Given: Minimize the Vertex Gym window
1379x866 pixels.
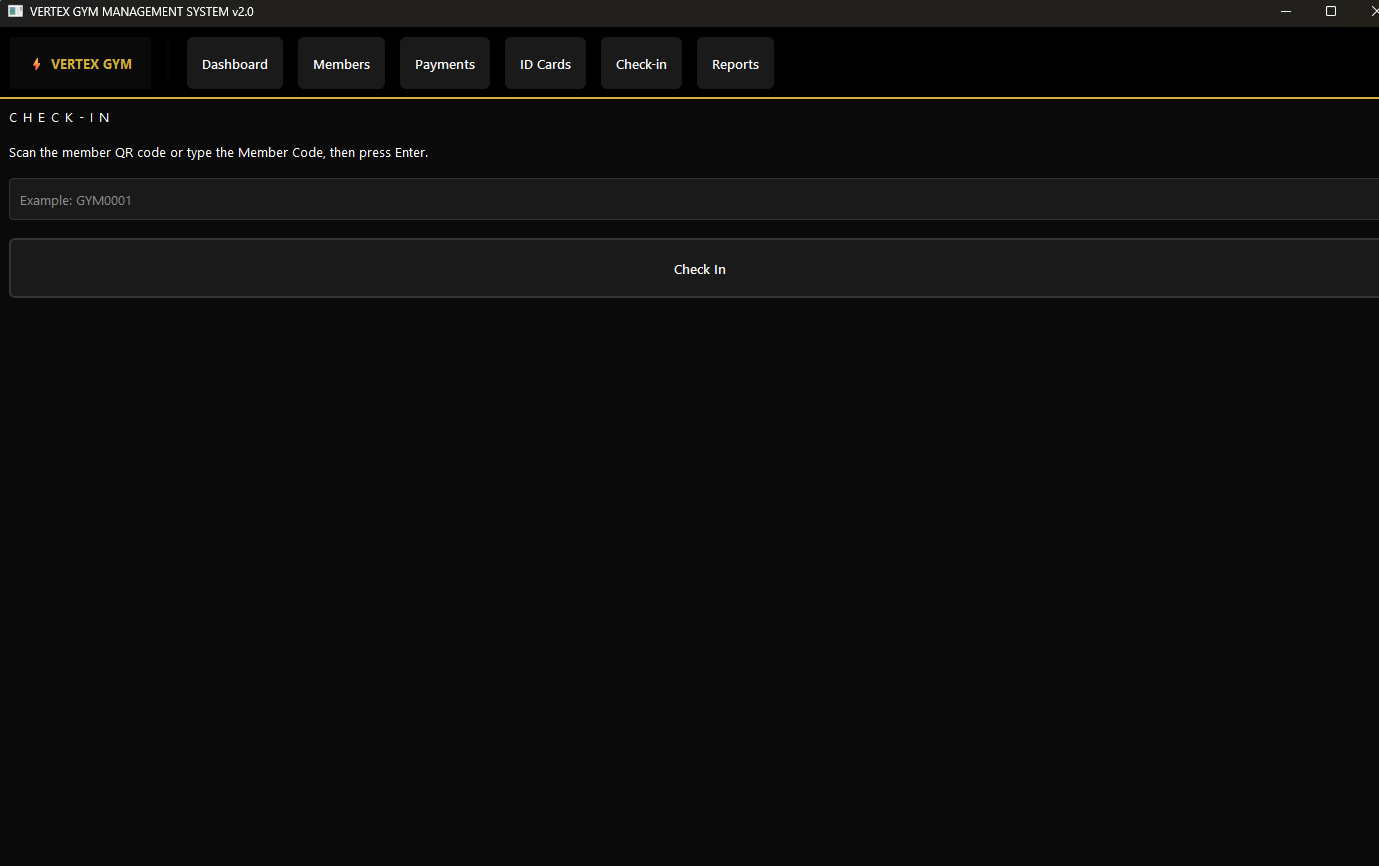Looking at the screenshot, I should pos(1286,11).
